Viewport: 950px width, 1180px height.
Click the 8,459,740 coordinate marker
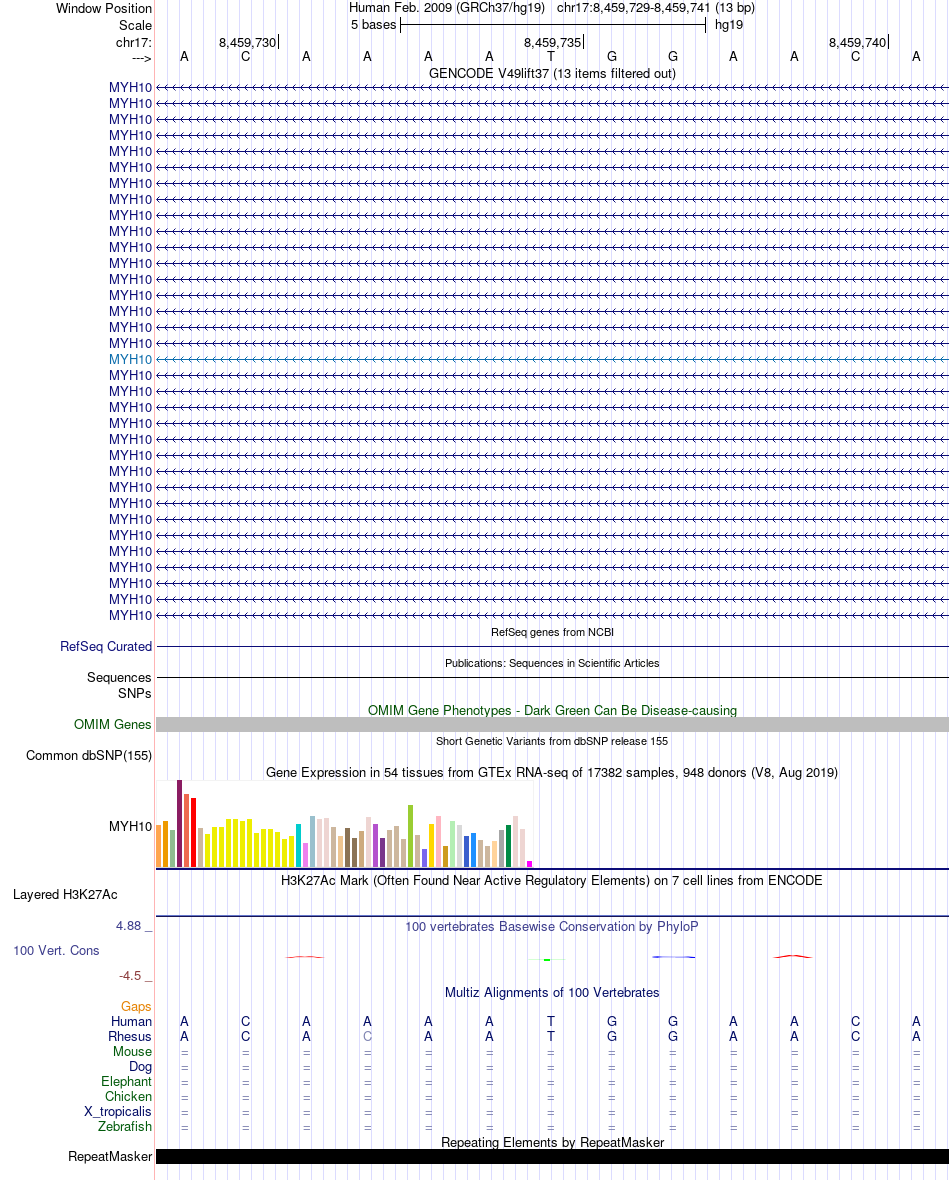tap(857, 43)
